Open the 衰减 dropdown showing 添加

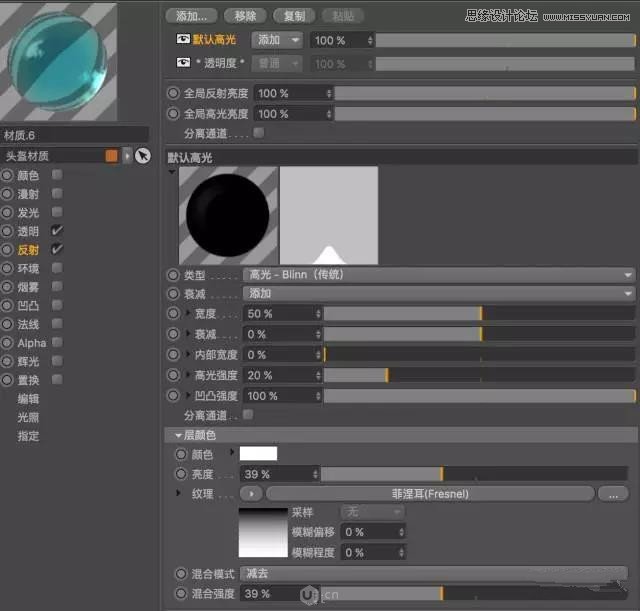439,293
